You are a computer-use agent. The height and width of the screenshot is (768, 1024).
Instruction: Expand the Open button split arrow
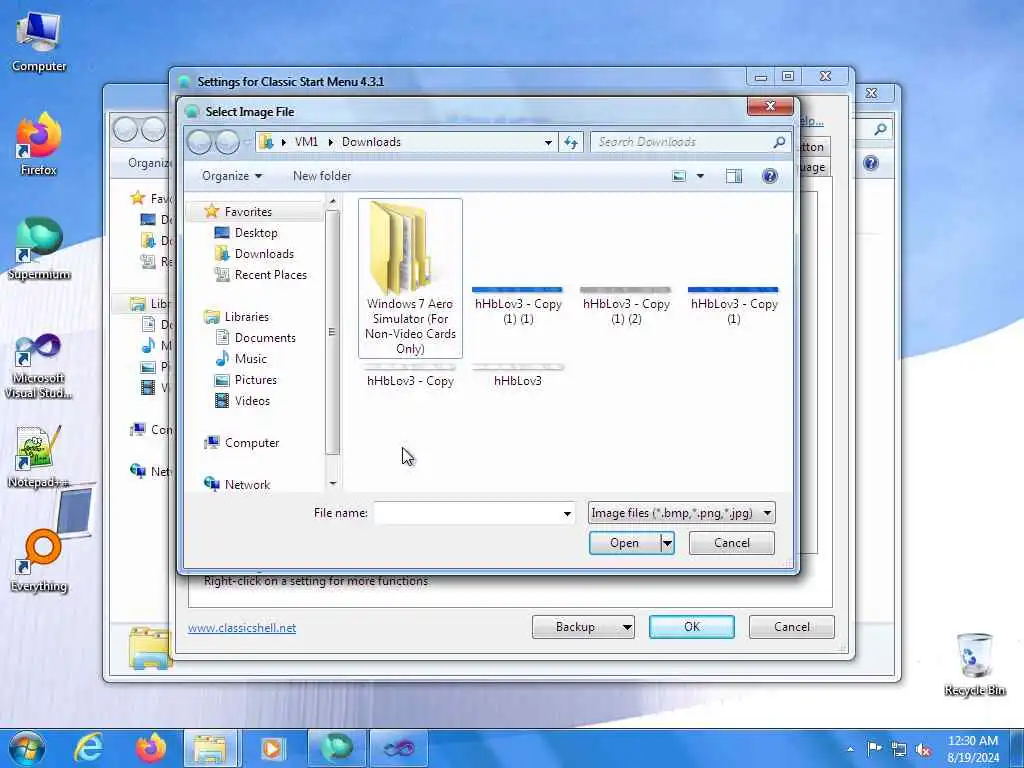tap(667, 543)
